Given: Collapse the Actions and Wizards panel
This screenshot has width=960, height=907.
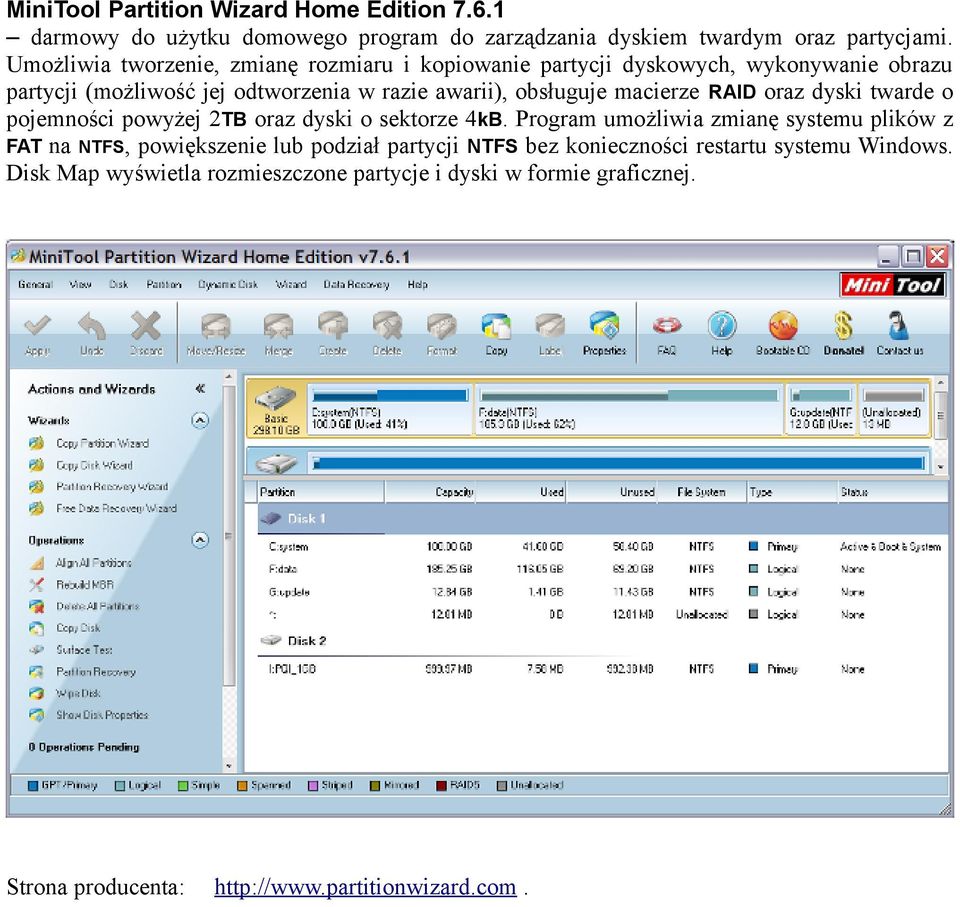Looking at the screenshot, I should [x=200, y=389].
